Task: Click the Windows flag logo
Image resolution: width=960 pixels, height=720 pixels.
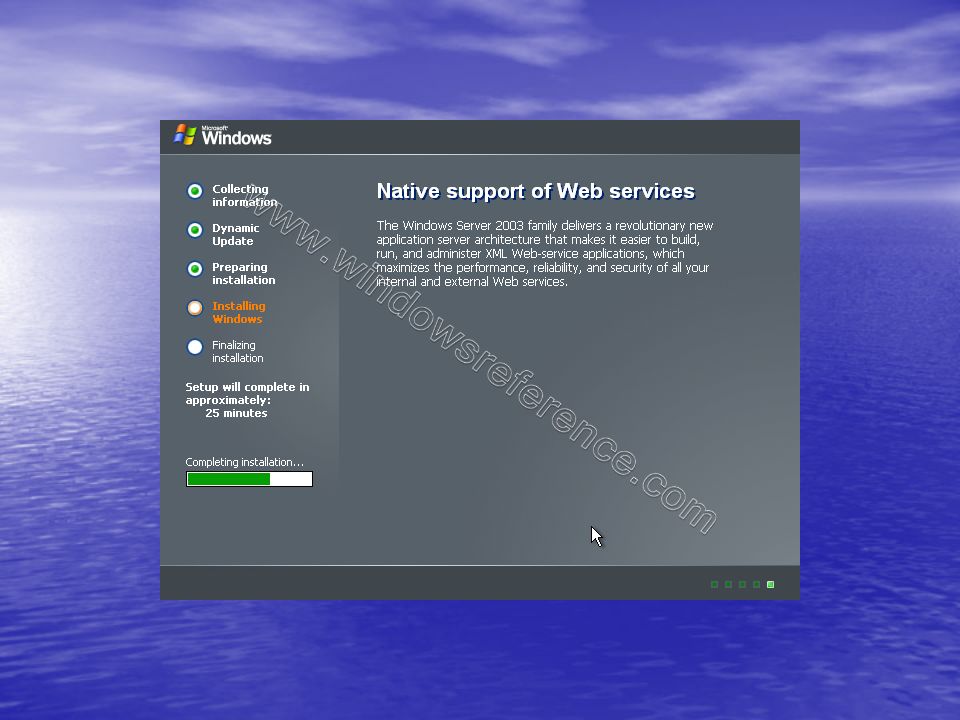Action: pyautogui.click(x=184, y=135)
